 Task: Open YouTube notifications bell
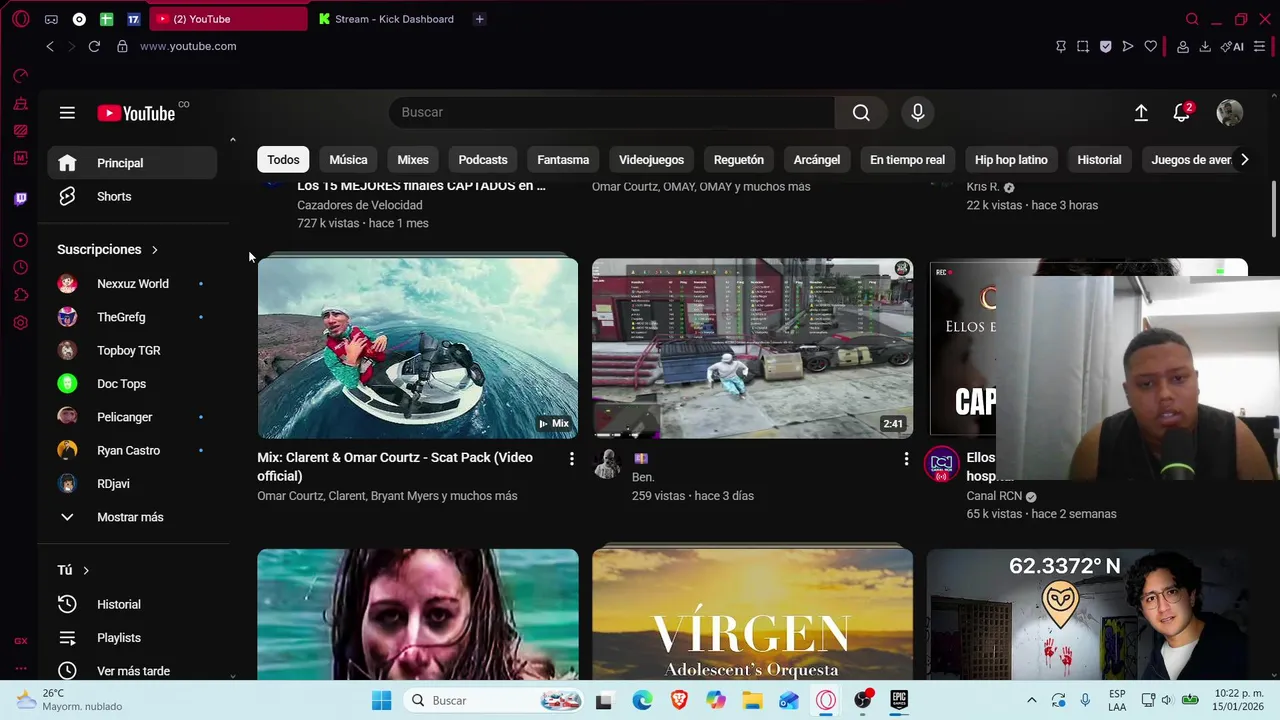[1182, 113]
